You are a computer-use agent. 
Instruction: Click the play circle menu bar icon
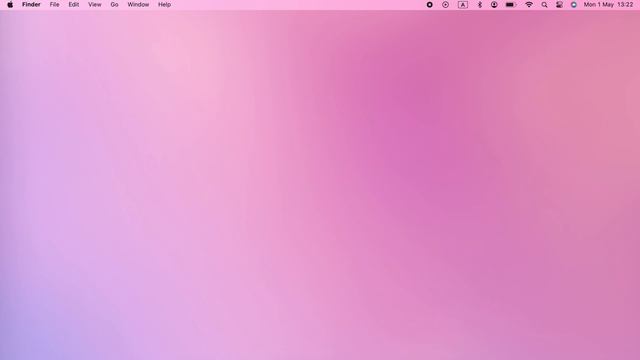pos(445,5)
